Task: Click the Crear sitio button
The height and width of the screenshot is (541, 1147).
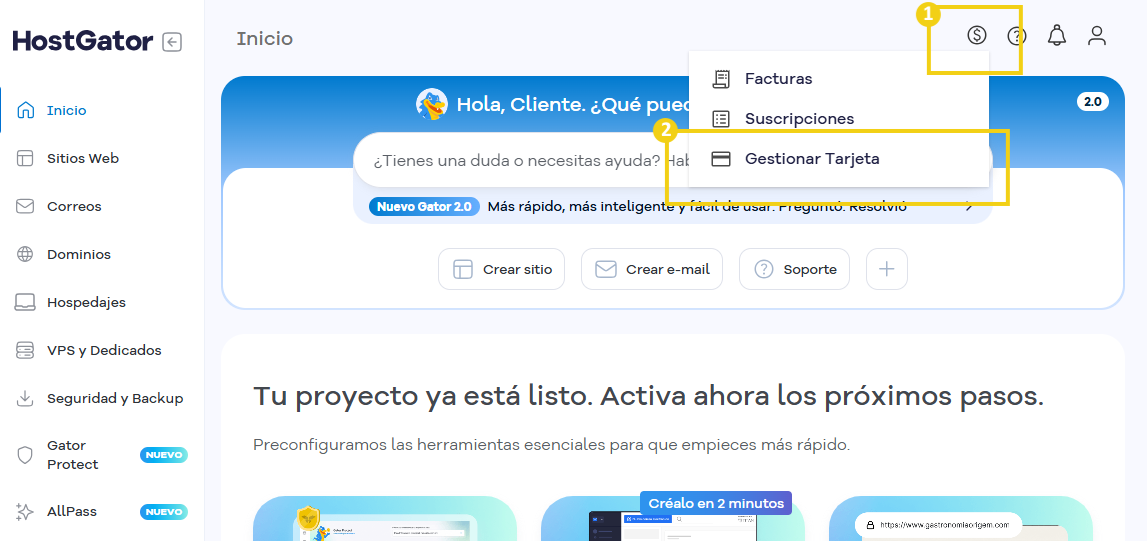Action: point(501,269)
